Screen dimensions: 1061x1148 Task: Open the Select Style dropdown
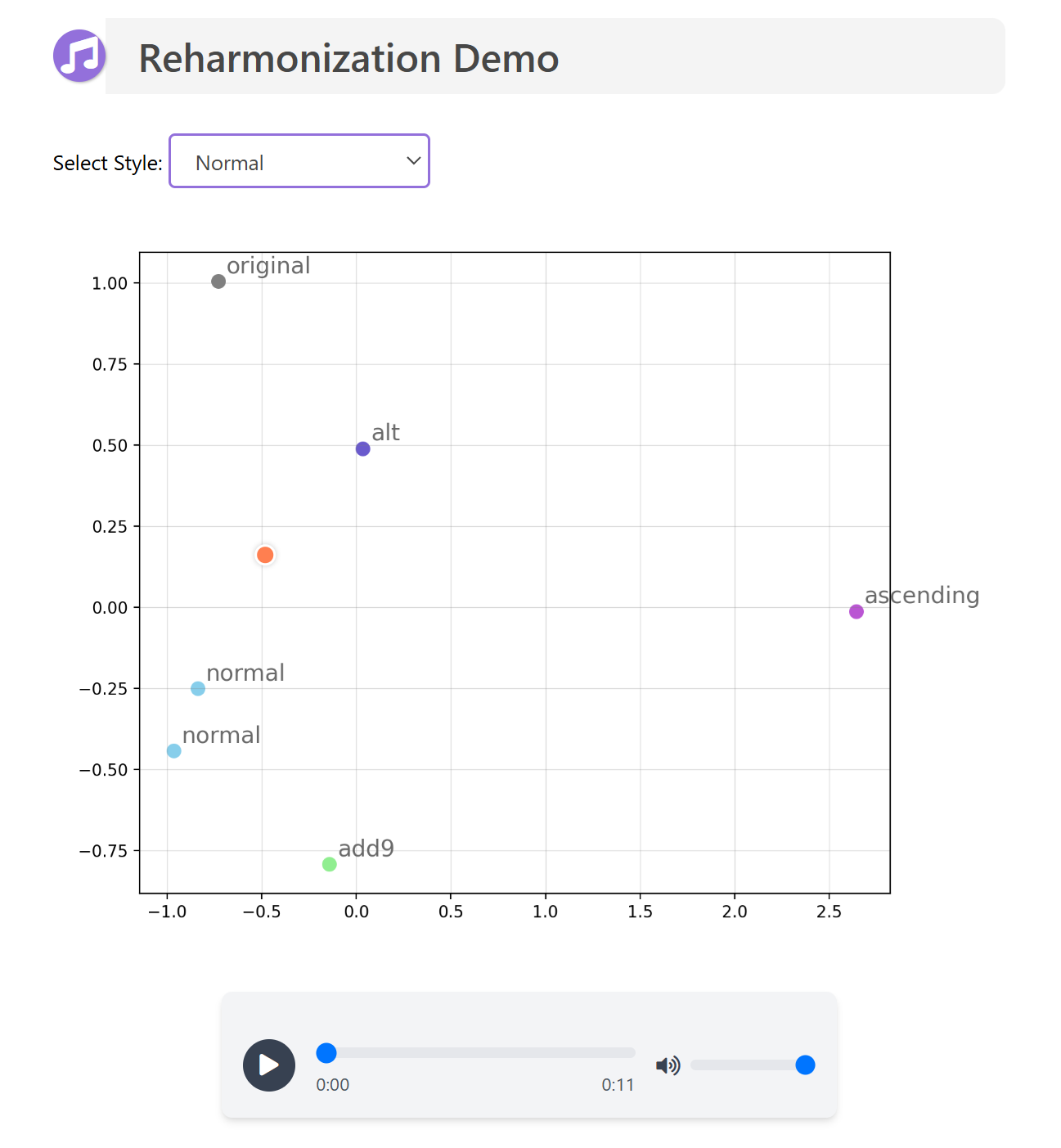[x=299, y=161]
